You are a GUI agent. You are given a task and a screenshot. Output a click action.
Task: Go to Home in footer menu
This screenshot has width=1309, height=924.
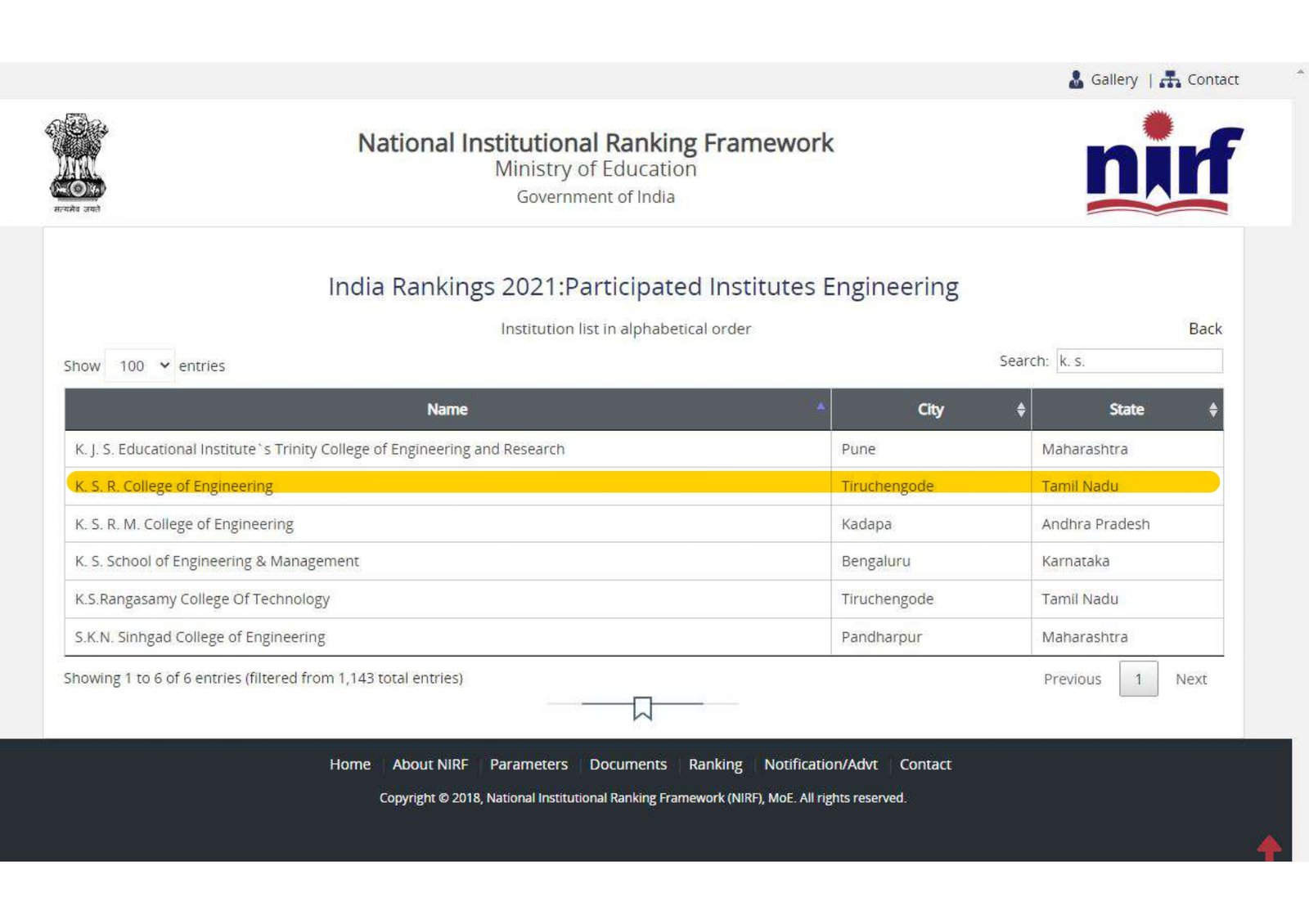coord(349,765)
